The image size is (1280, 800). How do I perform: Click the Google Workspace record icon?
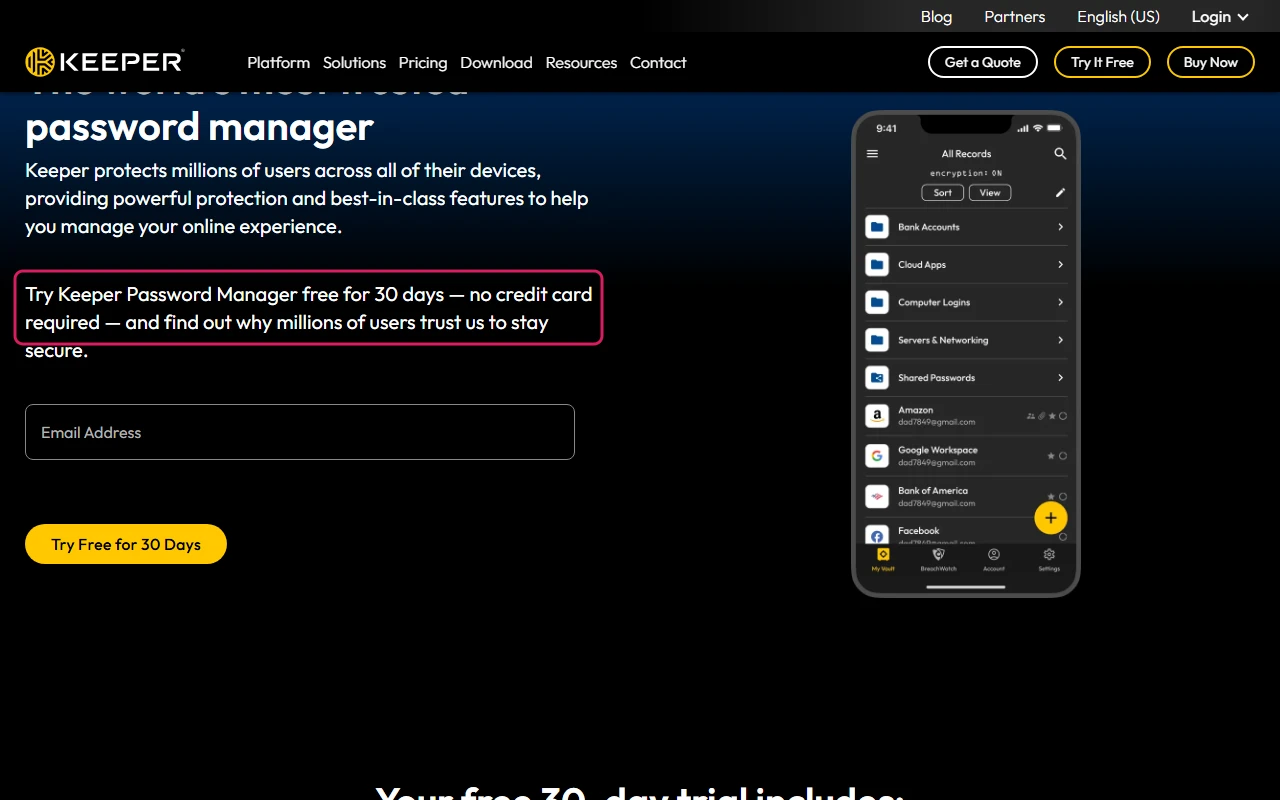coord(877,456)
